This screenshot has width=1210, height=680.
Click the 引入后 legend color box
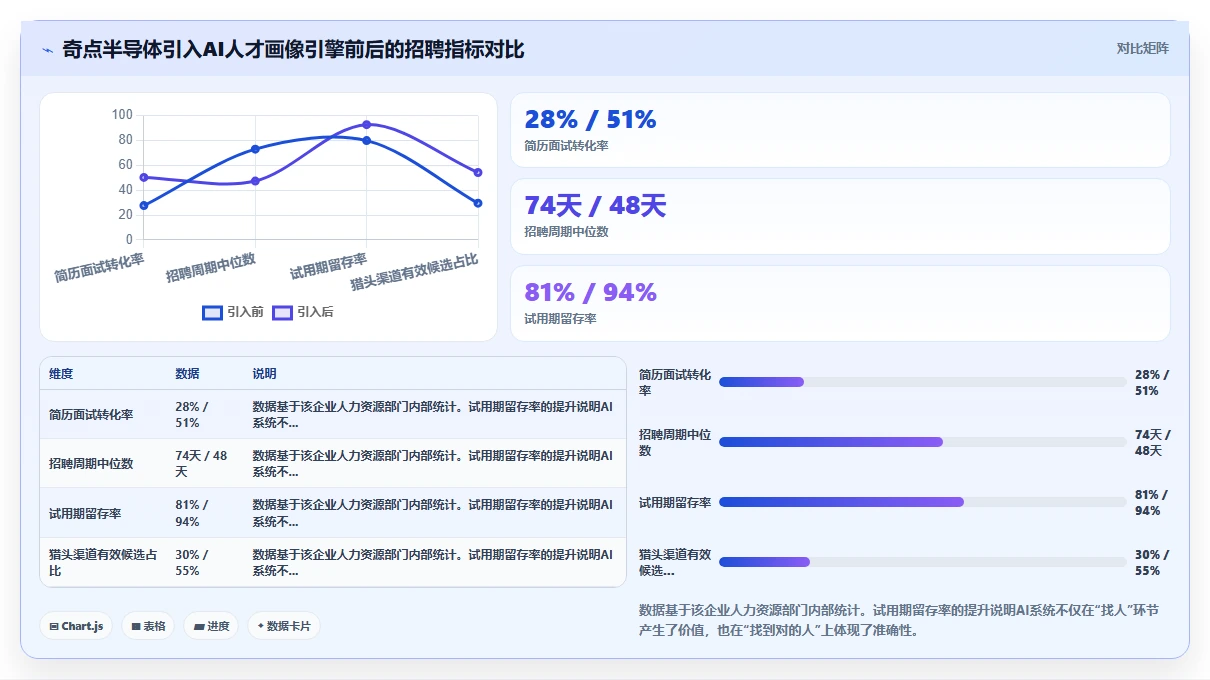[283, 312]
